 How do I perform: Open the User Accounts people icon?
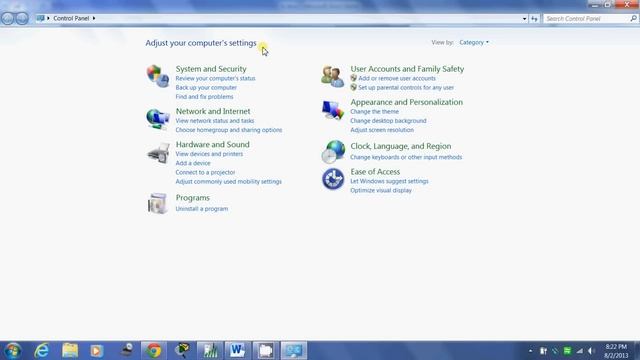pyautogui.click(x=332, y=76)
